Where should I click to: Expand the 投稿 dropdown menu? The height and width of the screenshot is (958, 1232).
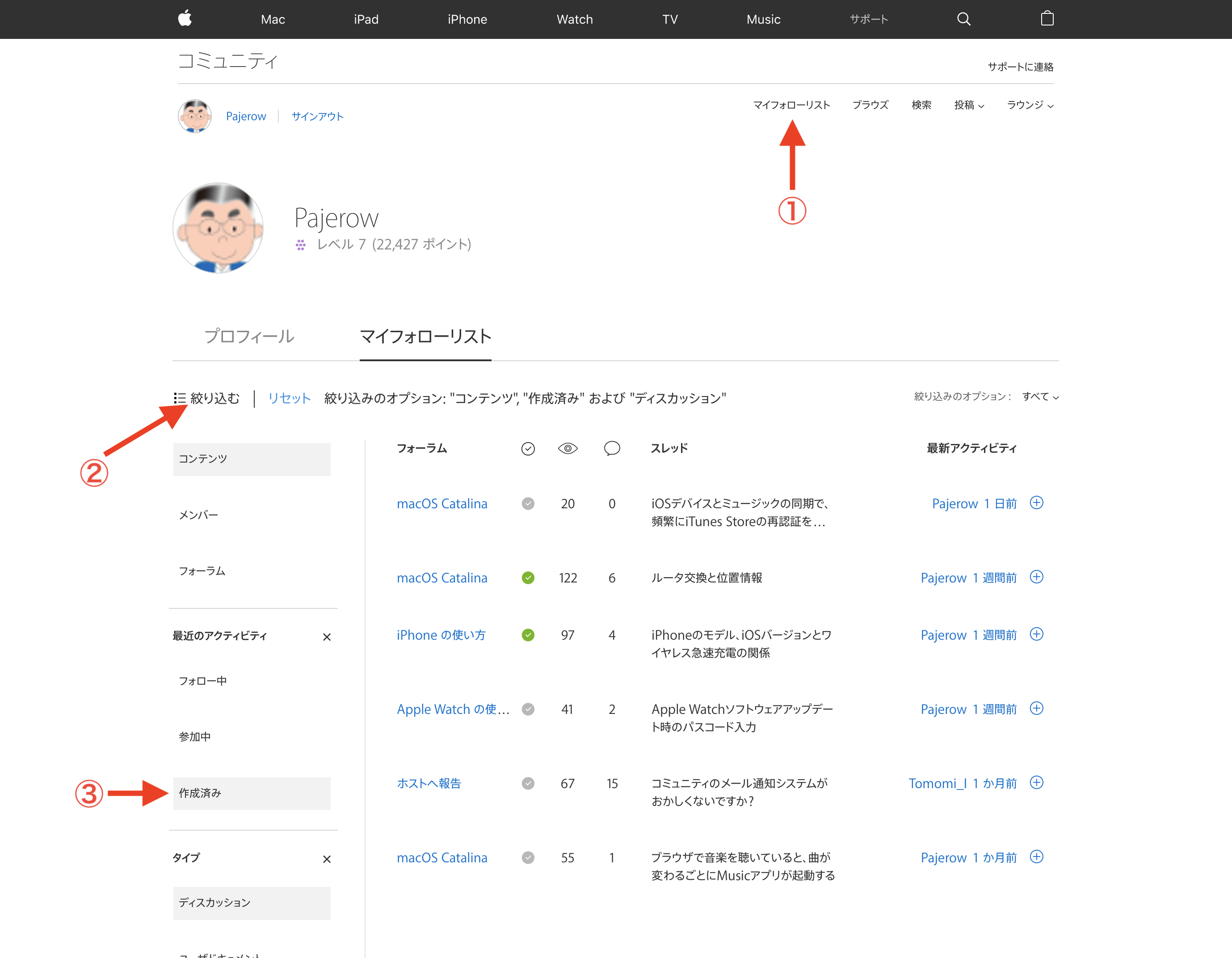click(968, 105)
